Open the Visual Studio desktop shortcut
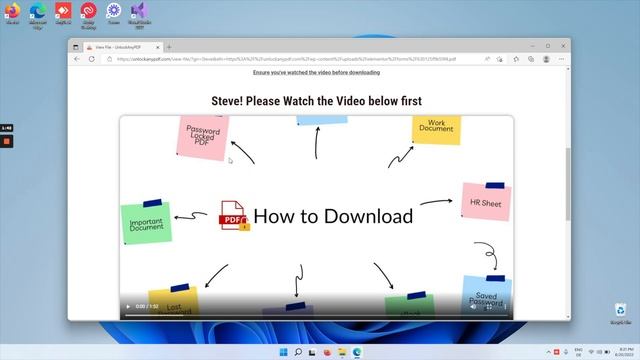The width and height of the screenshot is (640, 360). (139, 16)
